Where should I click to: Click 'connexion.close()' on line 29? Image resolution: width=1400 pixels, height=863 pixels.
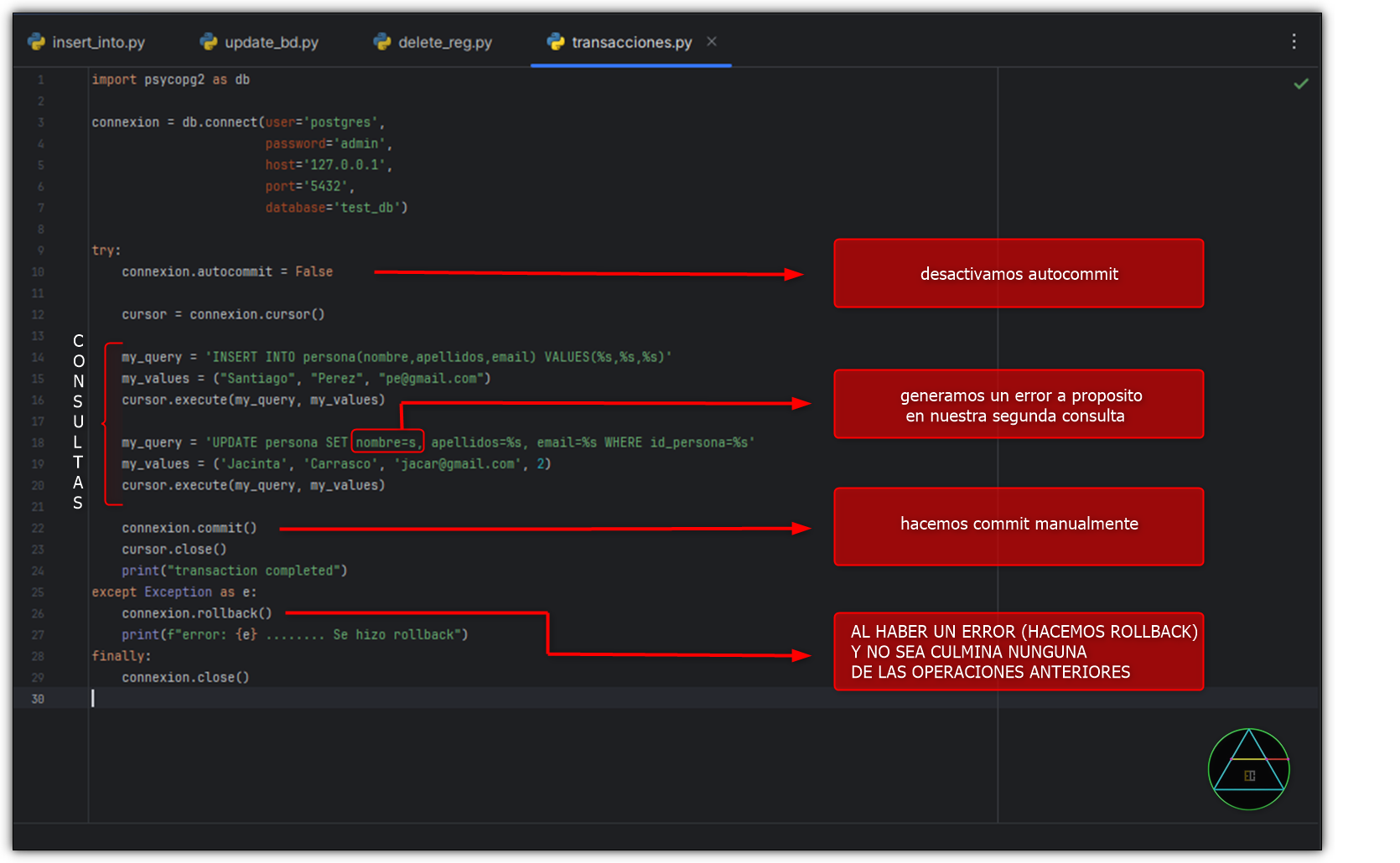coord(185,677)
